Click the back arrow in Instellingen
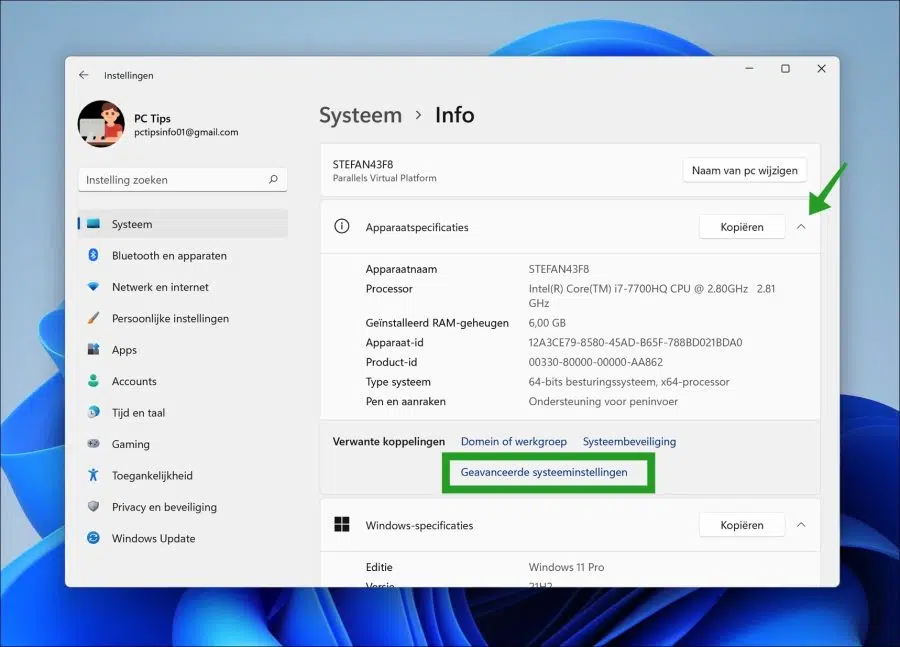Screen dimensions: 900x647 (84, 75)
